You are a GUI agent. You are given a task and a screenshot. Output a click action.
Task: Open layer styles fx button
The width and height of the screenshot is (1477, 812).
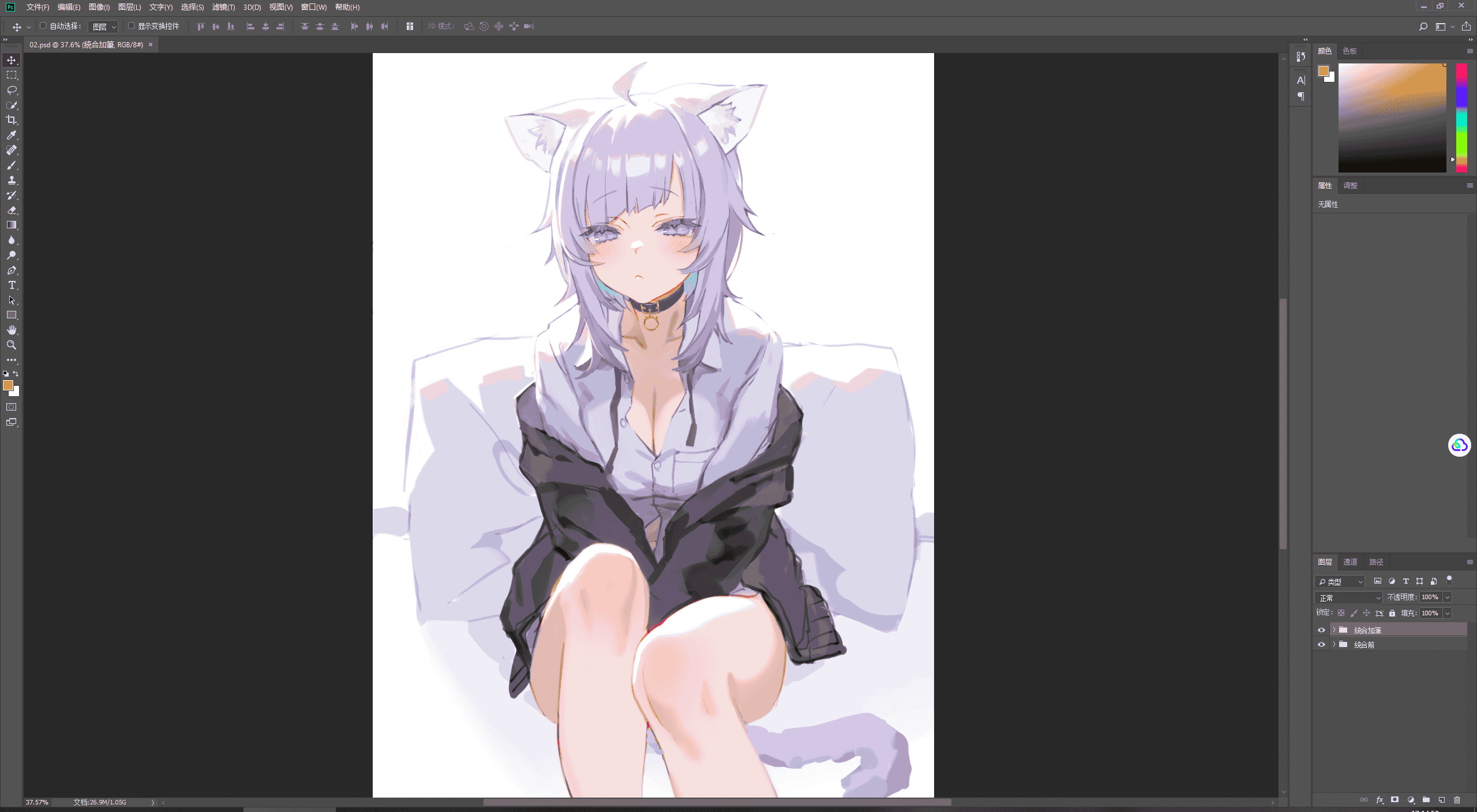1379,800
